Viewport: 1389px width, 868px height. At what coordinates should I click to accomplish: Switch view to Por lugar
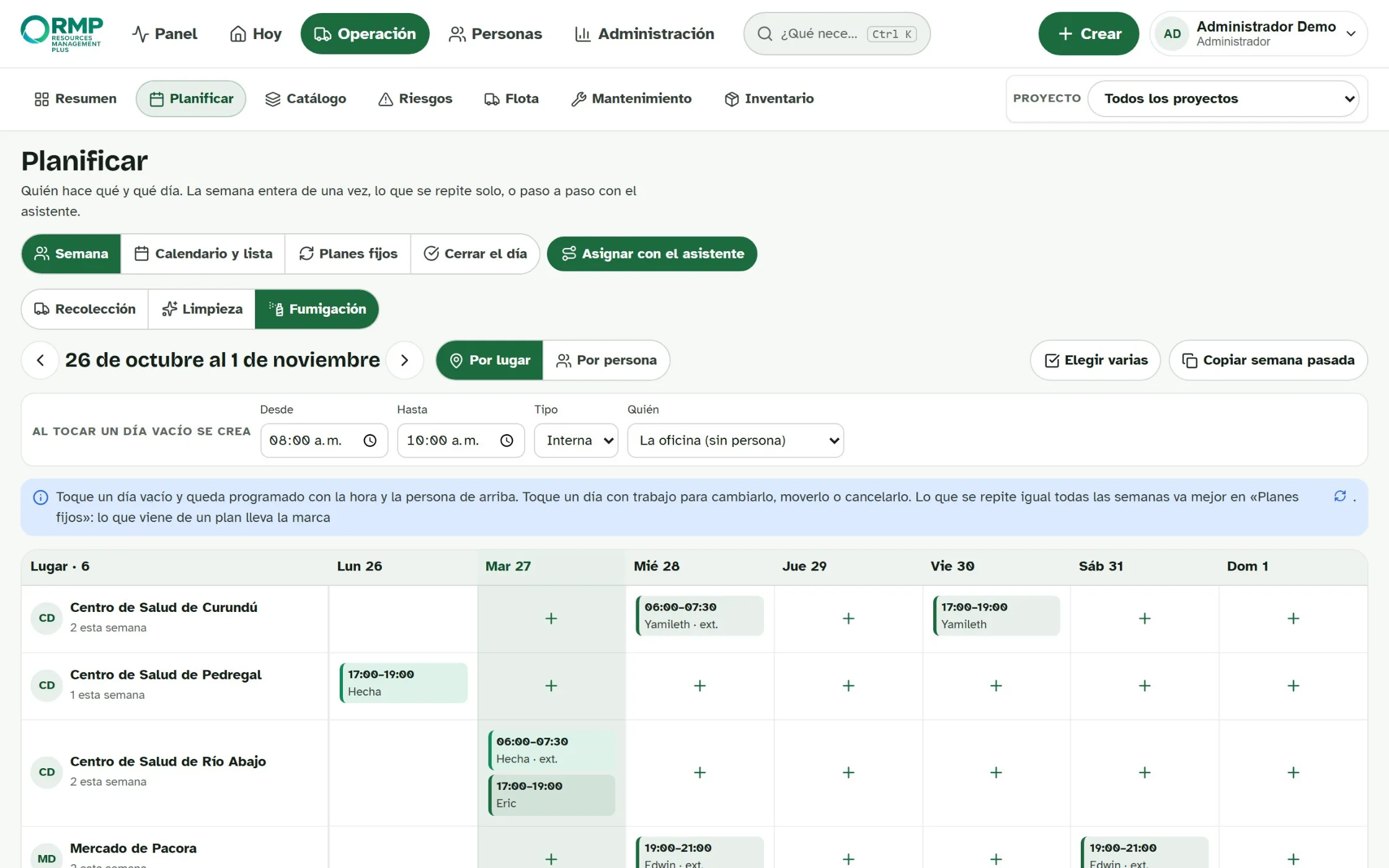point(490,360)
